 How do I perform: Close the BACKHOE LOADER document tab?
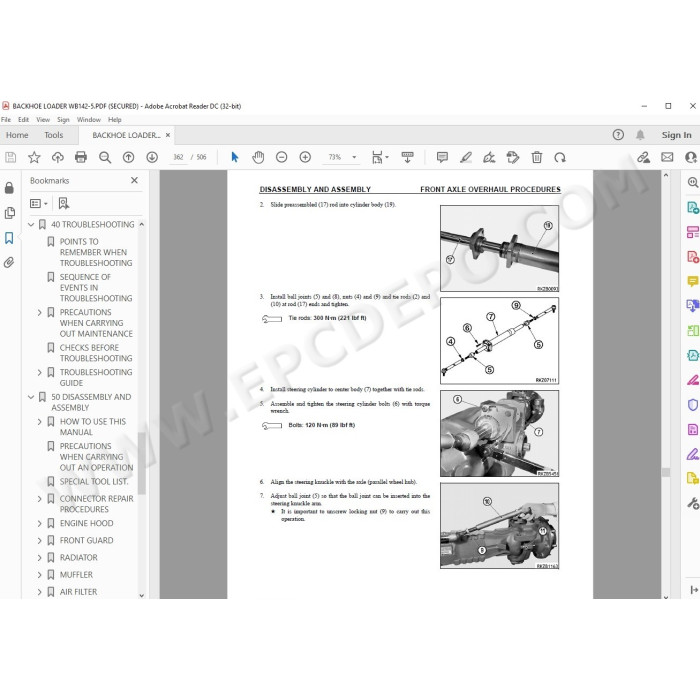point(168,135)
